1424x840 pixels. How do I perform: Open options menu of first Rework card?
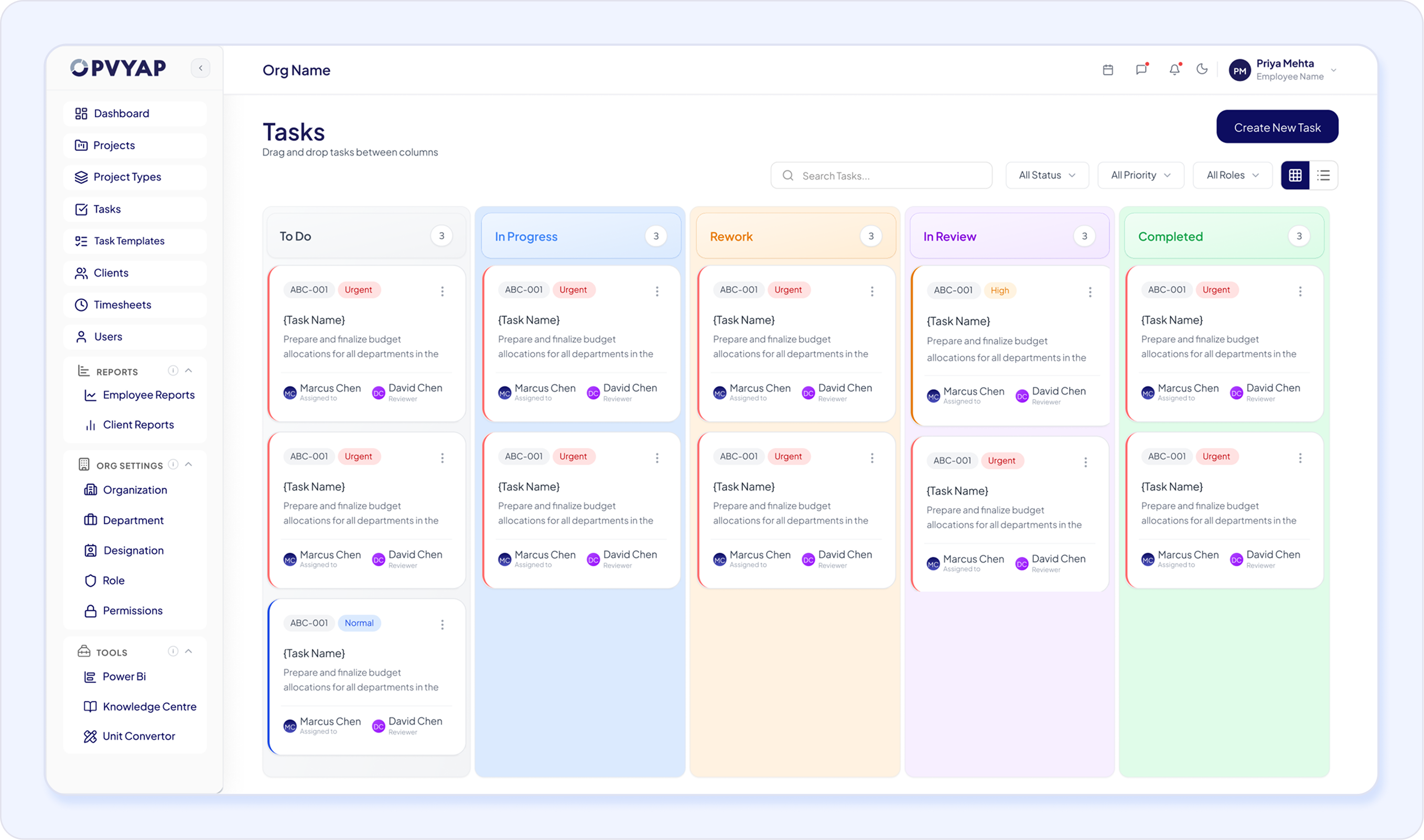tap(872, 291)
